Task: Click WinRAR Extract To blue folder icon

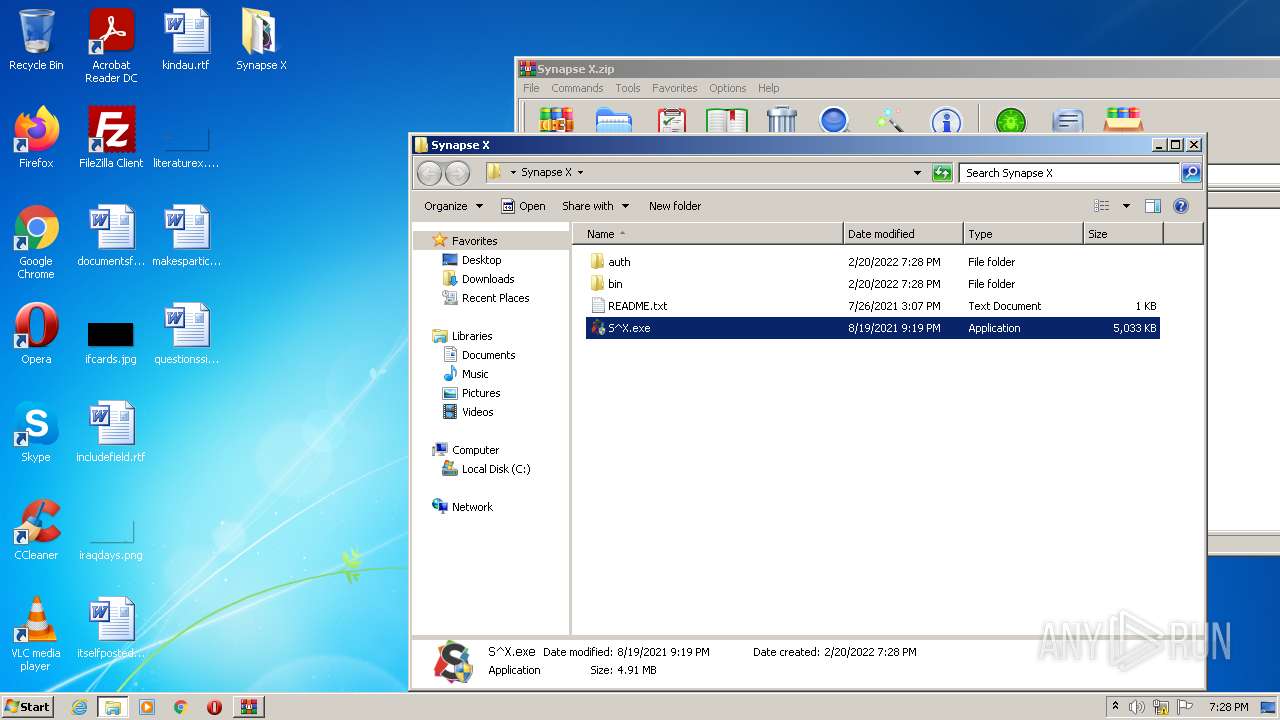Action: pos(614,120)
